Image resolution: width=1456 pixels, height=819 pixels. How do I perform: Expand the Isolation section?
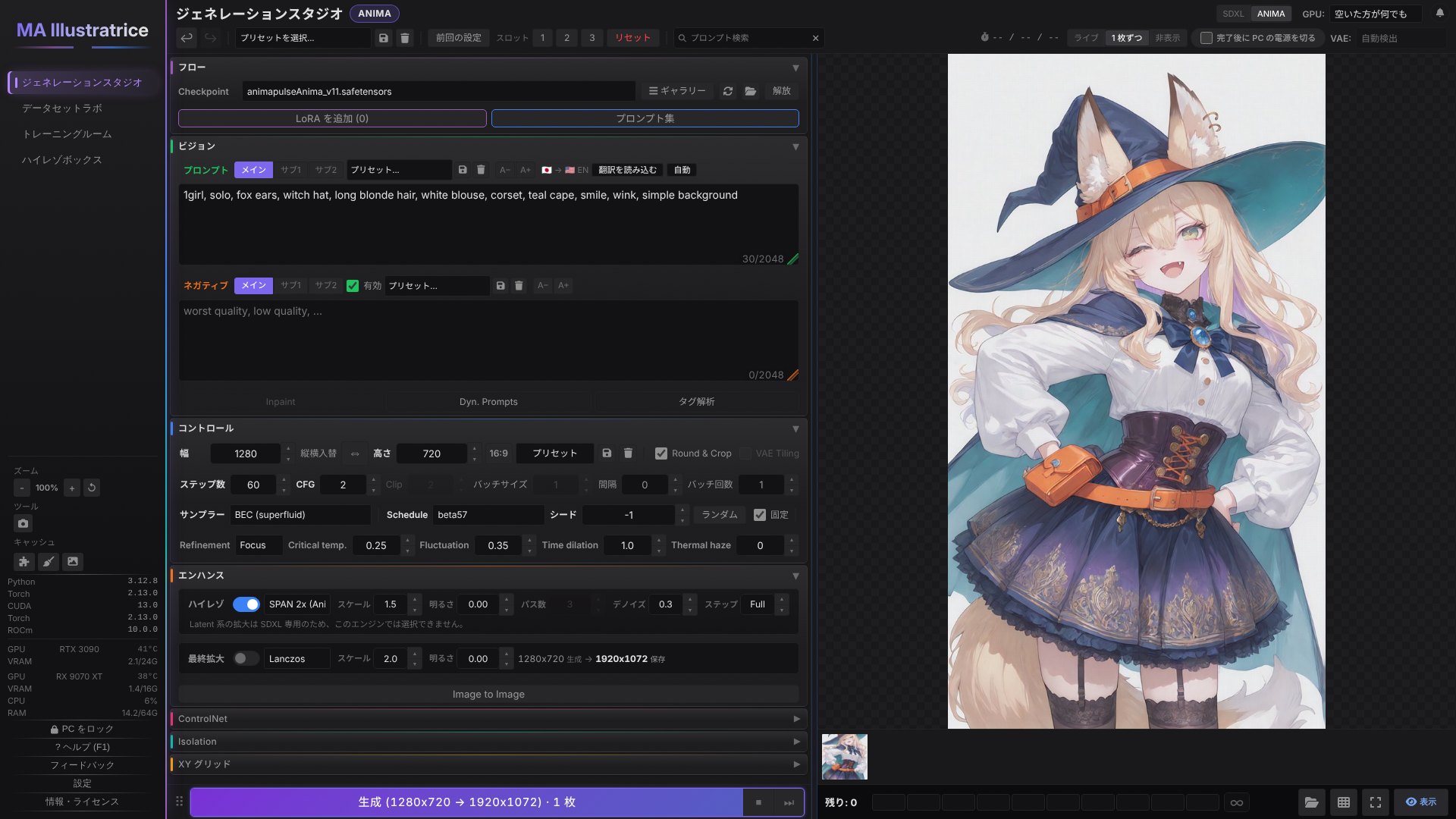488,742
